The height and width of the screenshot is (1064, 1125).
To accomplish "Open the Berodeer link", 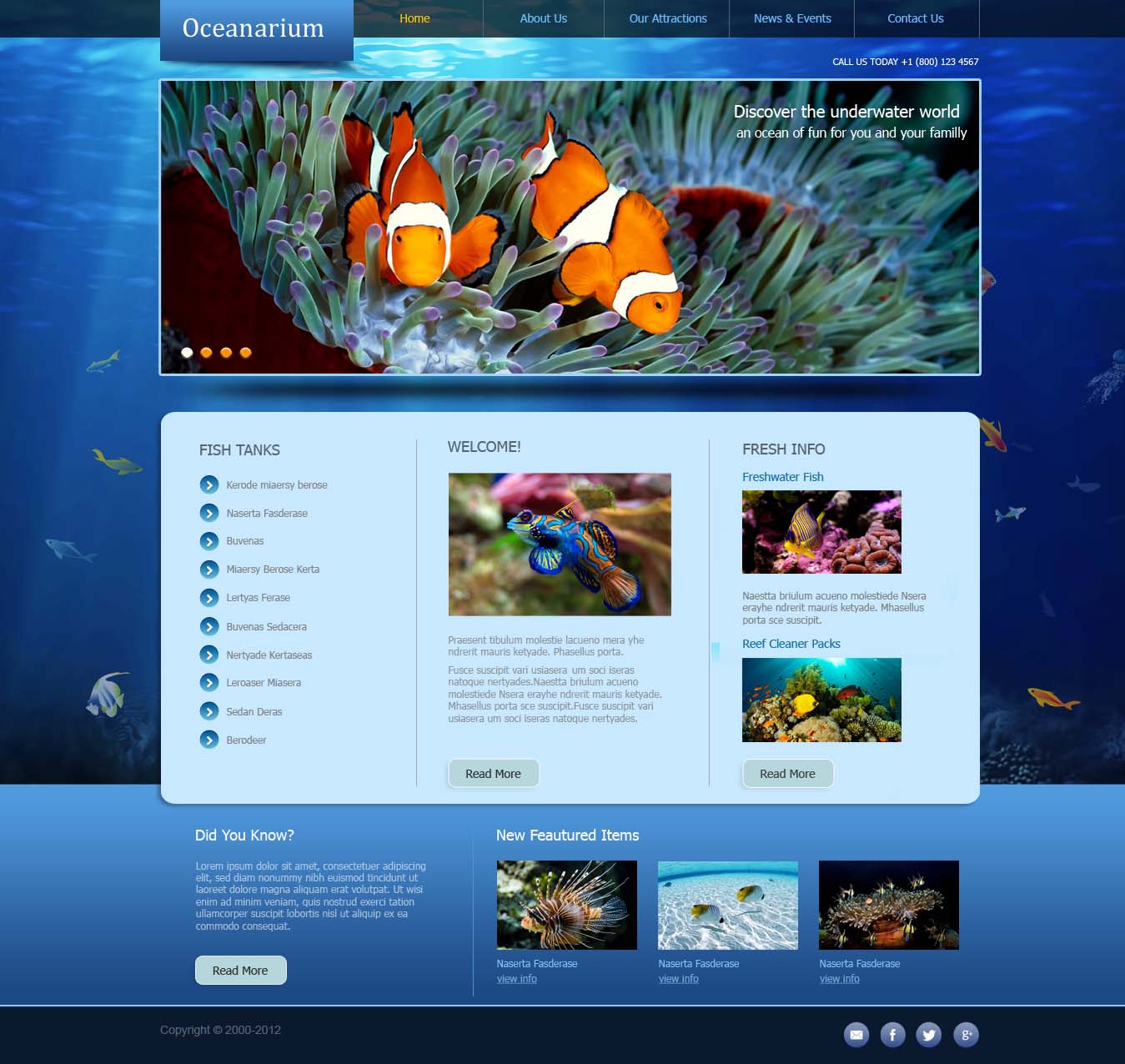I will (x=246, y=740).
